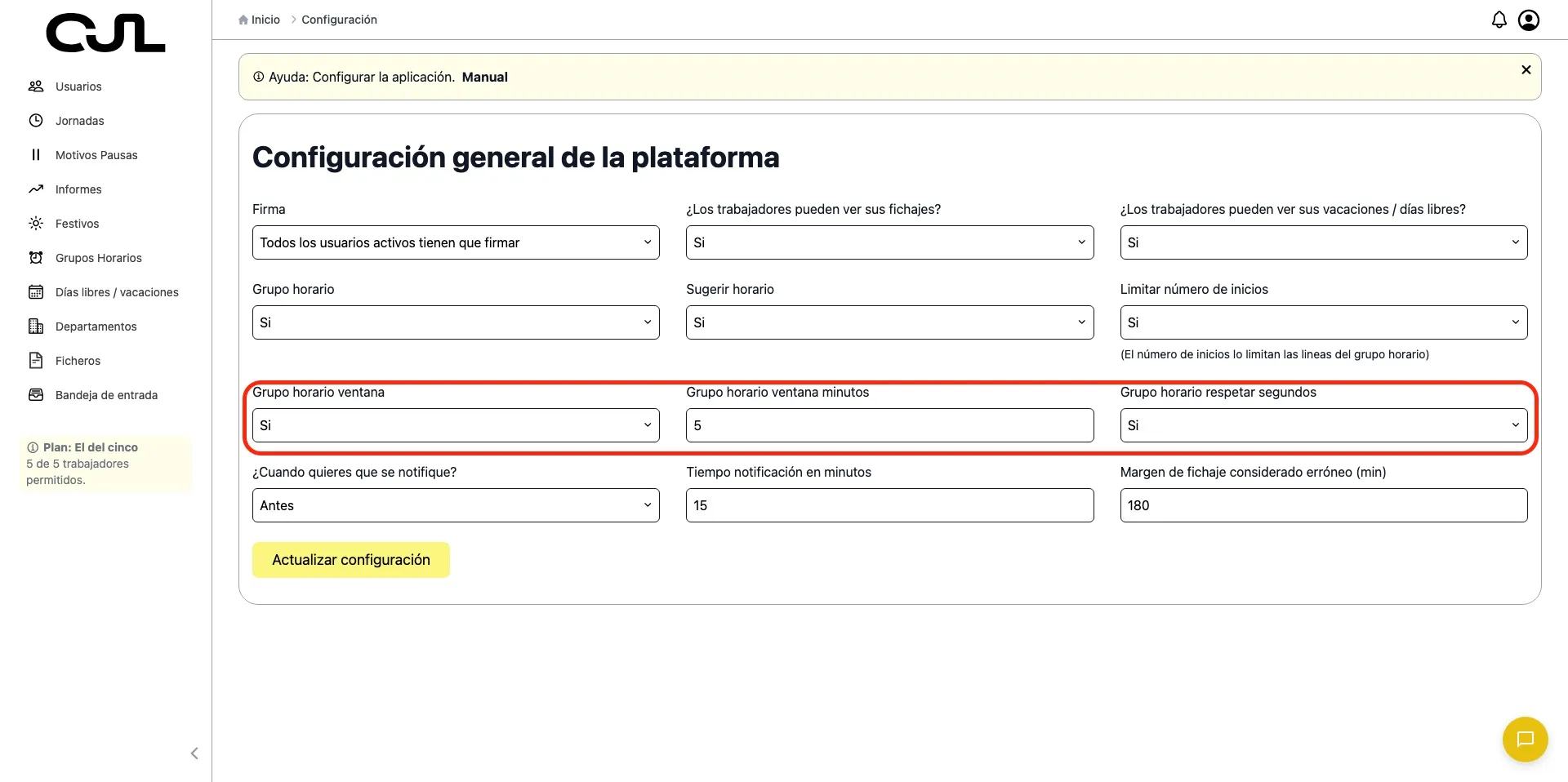Open the ¿Cuando quieres que se notifique? dropdown
The image size is (1568, 782).
(456, 505)
